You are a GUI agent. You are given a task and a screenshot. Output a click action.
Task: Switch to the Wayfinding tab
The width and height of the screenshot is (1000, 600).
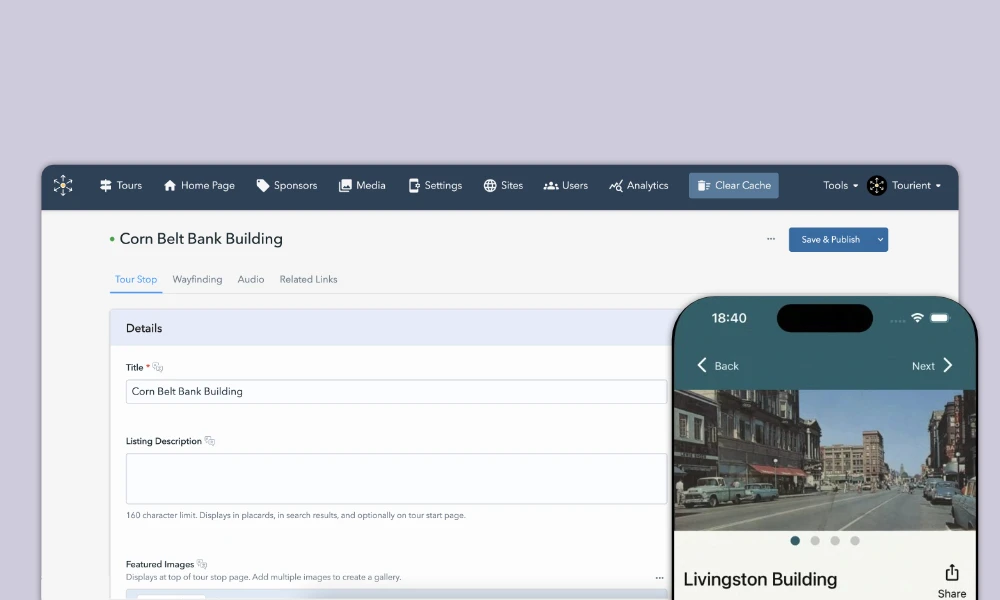[x=197, y=279]
